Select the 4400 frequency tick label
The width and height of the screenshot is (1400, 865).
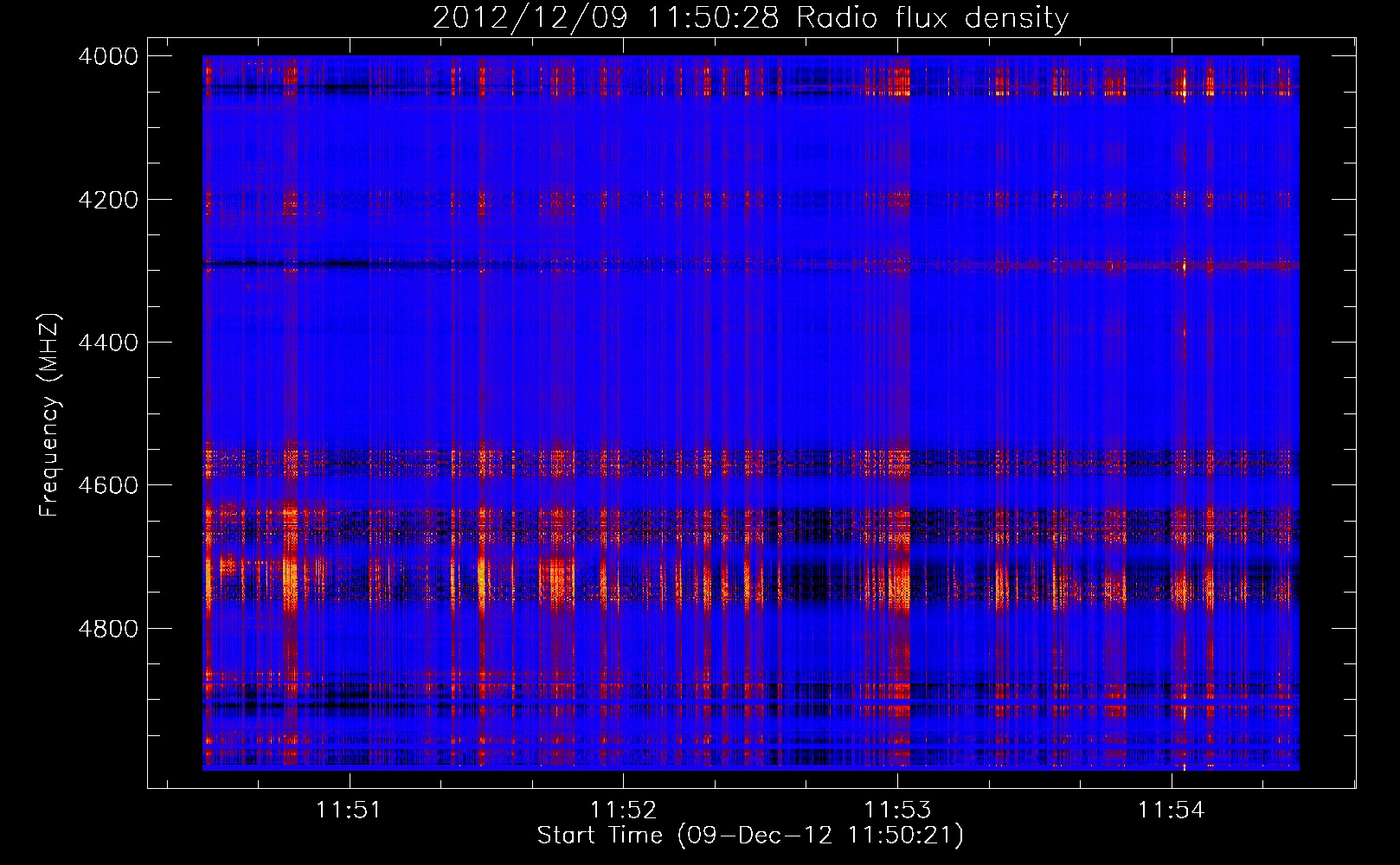coord(108,343)
